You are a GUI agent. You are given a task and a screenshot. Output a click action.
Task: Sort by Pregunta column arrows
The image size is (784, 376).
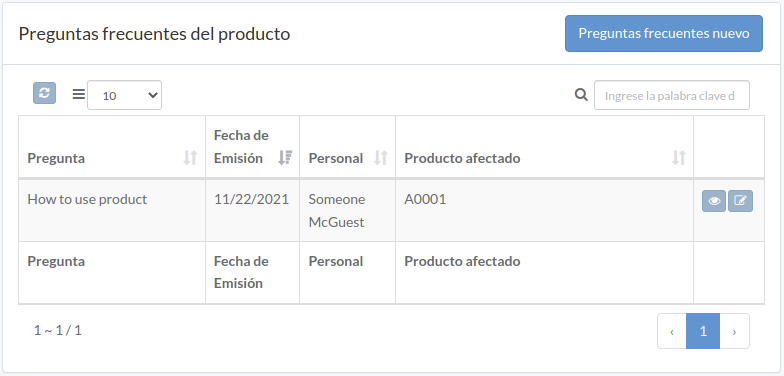(190, 158)
